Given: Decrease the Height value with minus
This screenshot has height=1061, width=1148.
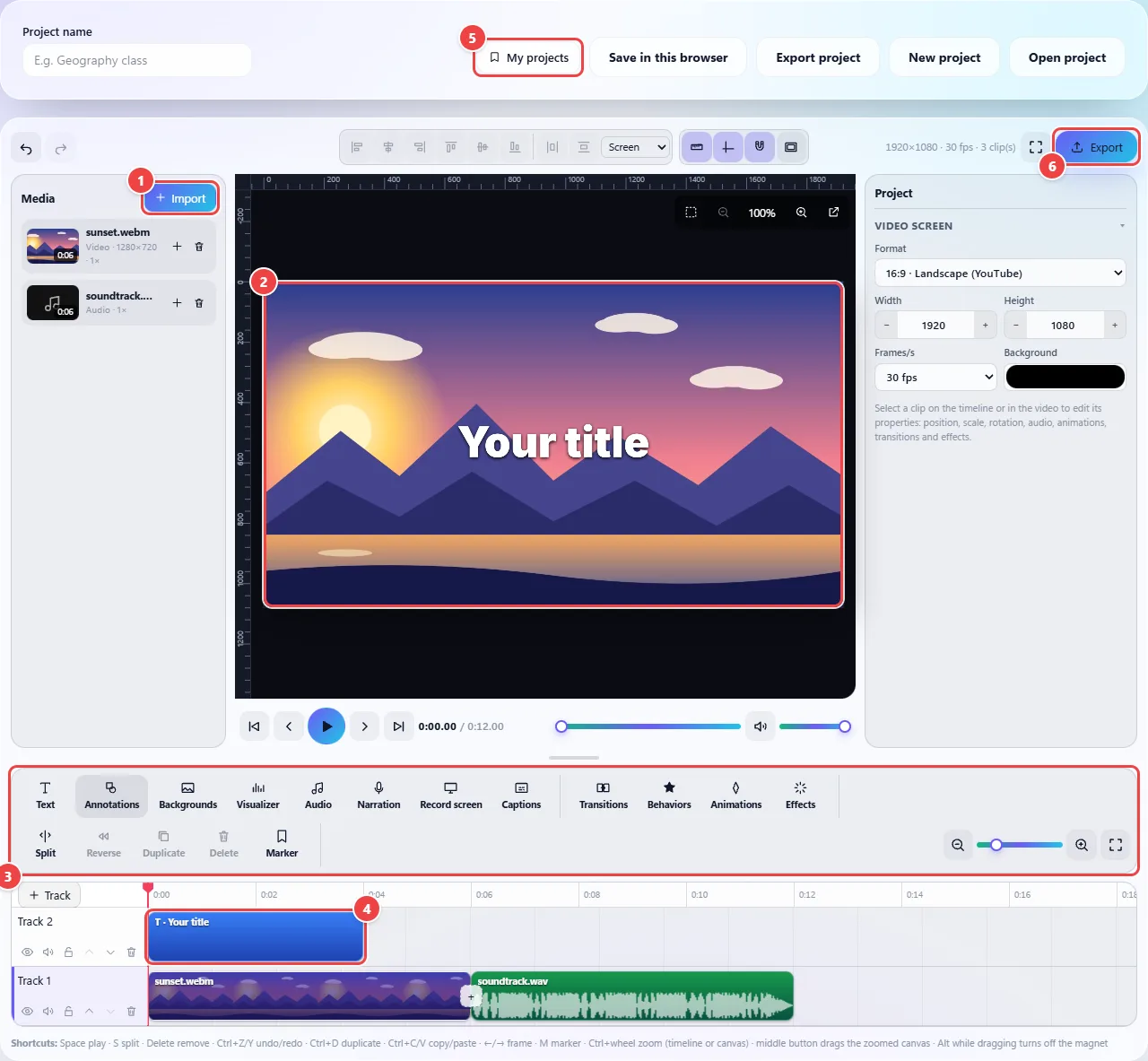Looking at the screenshot, I should [1015, 326].
